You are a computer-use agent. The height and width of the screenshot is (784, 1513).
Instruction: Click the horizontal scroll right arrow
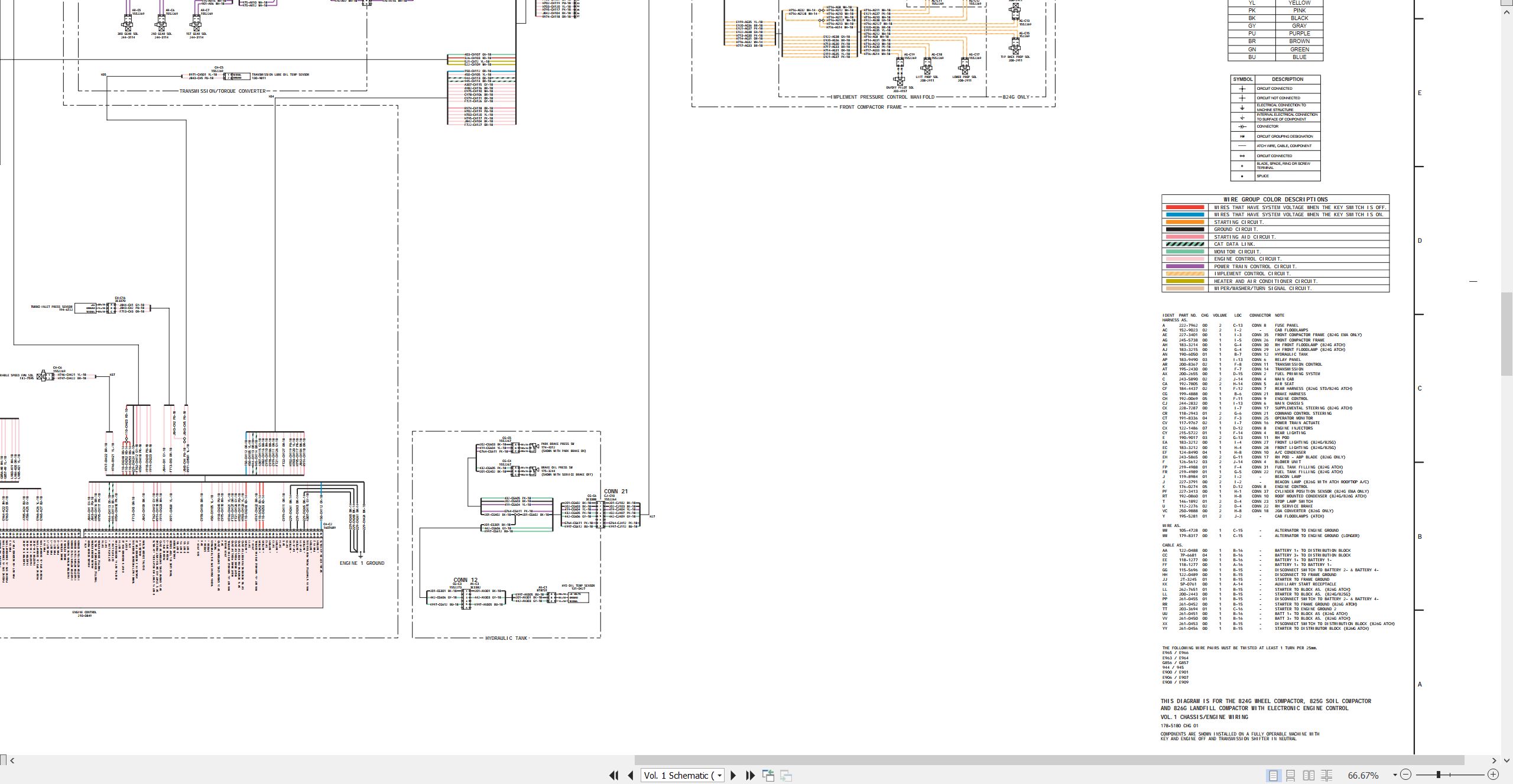pyautogui.click(x=1495, y=760)
